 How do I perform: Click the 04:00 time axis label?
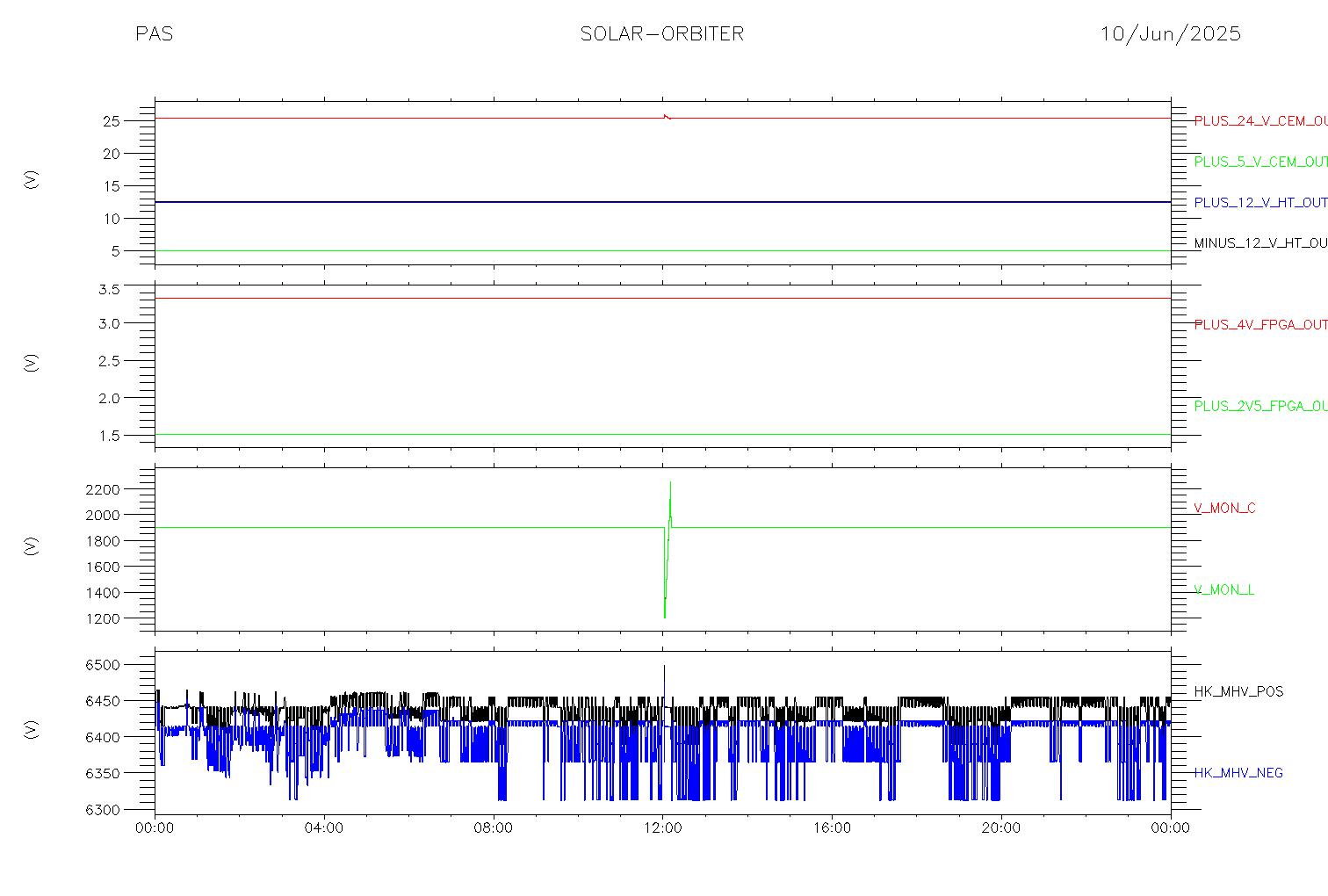coord(324,827)
